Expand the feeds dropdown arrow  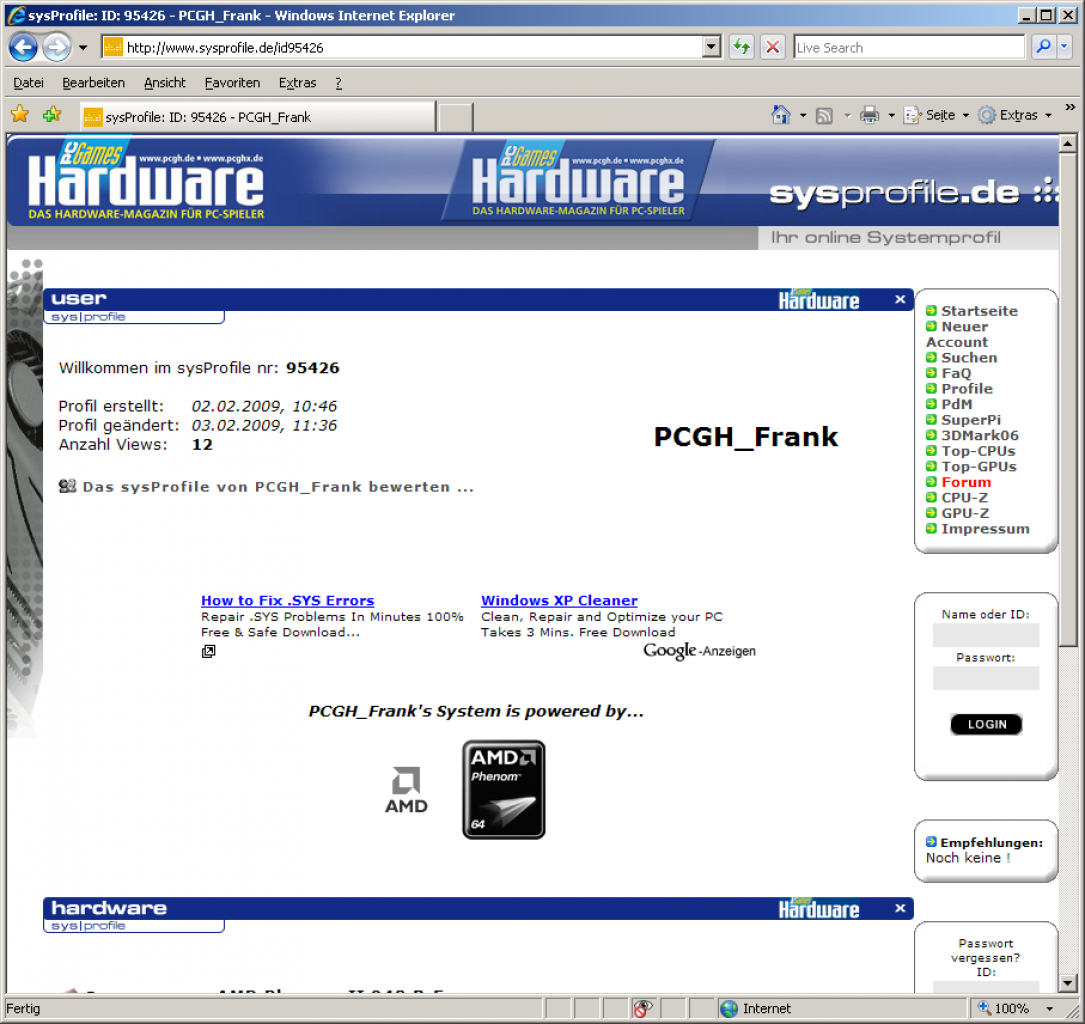(x=847, y=116)
